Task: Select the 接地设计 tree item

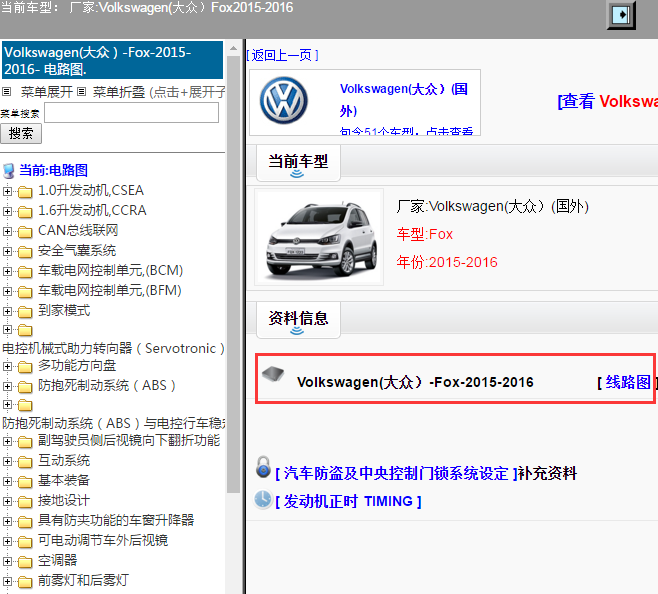Action: tap(64, 500)
